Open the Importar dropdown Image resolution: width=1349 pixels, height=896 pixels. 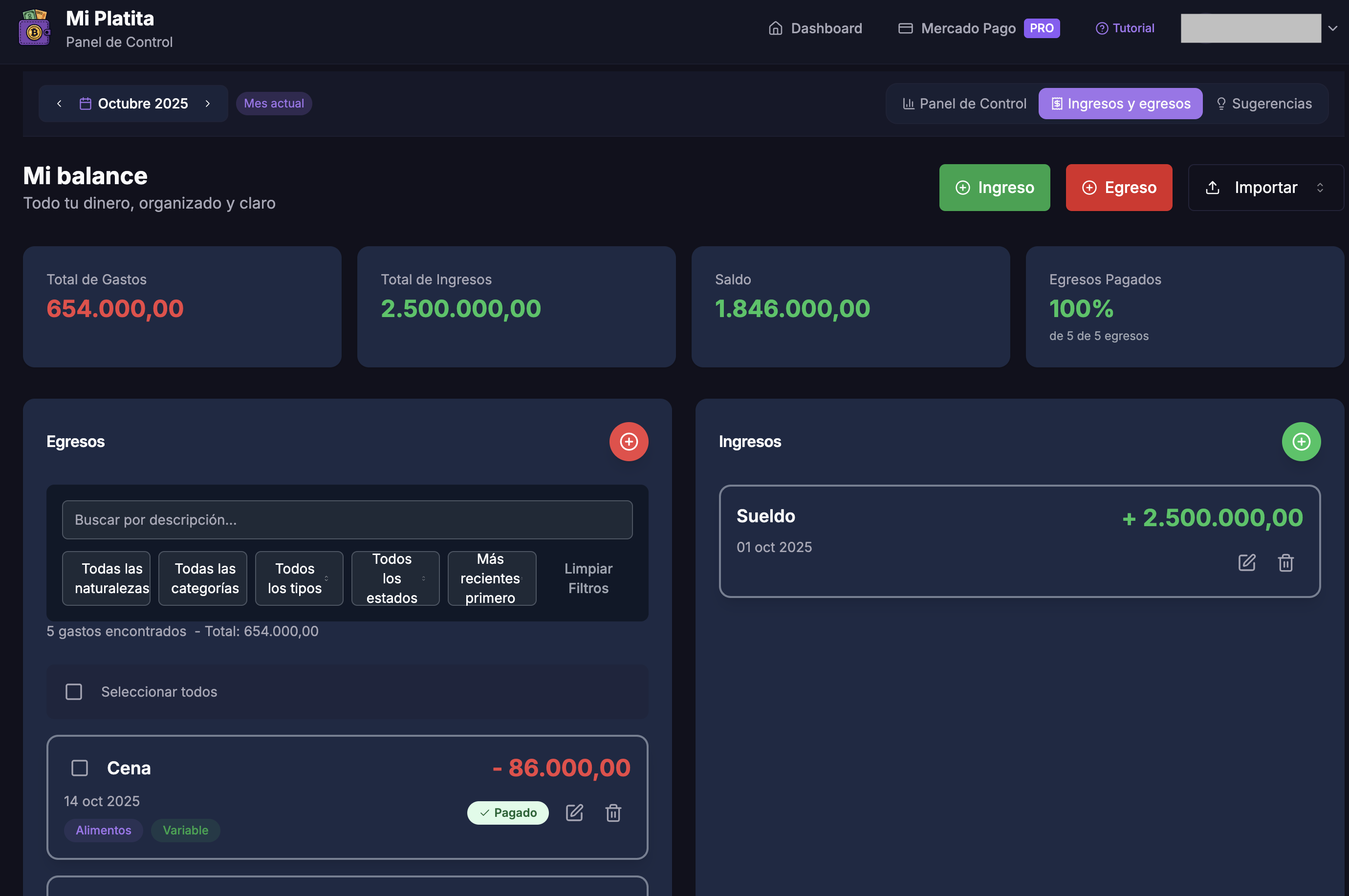pyautogui.click(x=1265, y=188)
